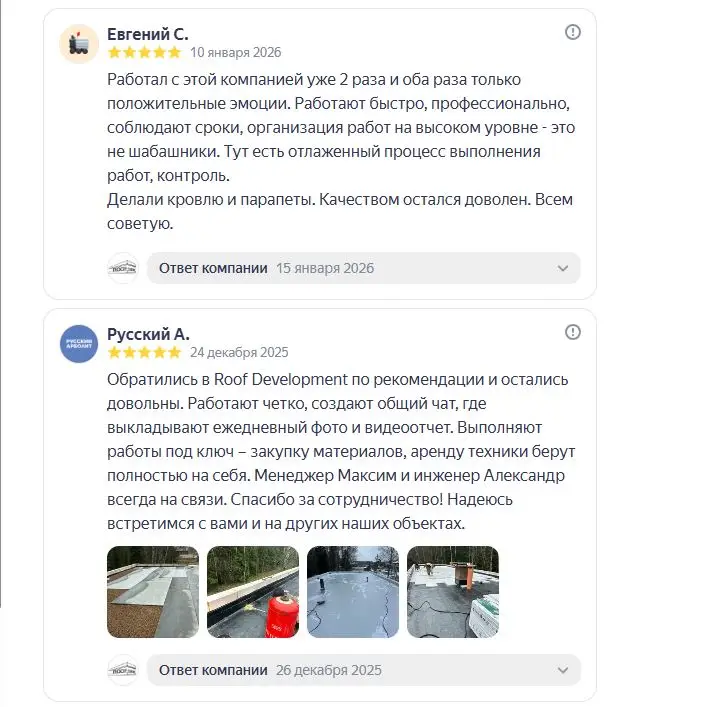Screen dimensions: 704x707
Task: Expand company reply dated 26 декабря 2025
Action: [364, 670]
